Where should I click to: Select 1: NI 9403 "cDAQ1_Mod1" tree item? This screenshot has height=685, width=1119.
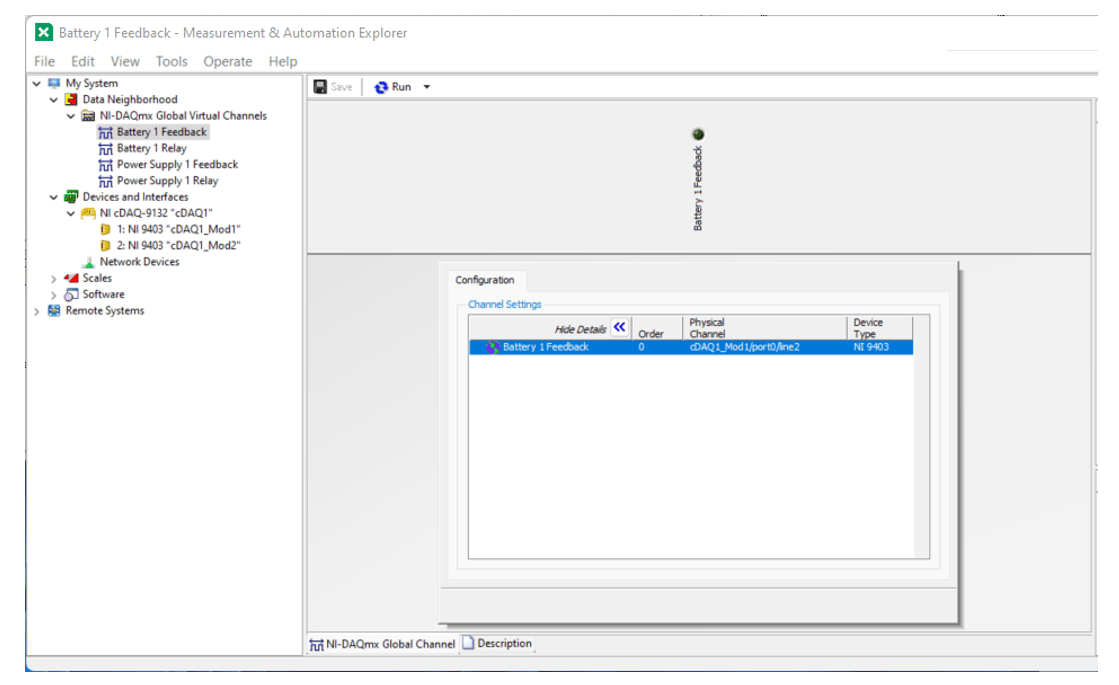178,230
